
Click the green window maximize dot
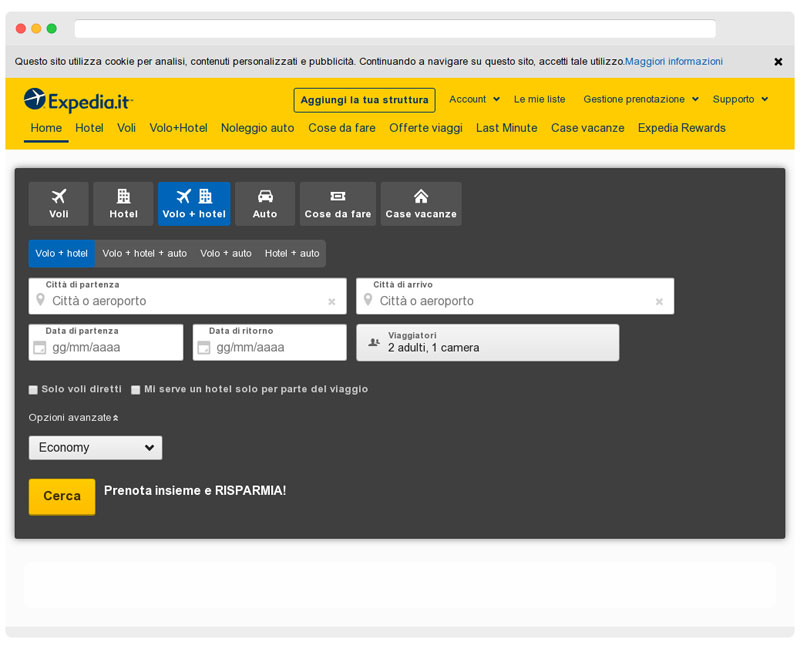click(52, 29)
